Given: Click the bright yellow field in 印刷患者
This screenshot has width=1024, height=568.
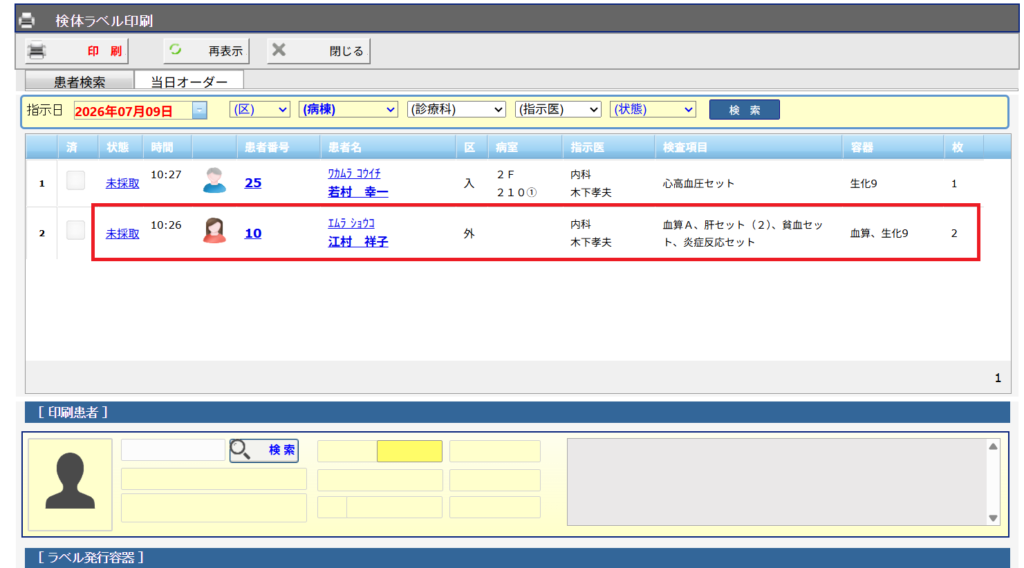Looking at the screenshot, I should pos(409,451).
